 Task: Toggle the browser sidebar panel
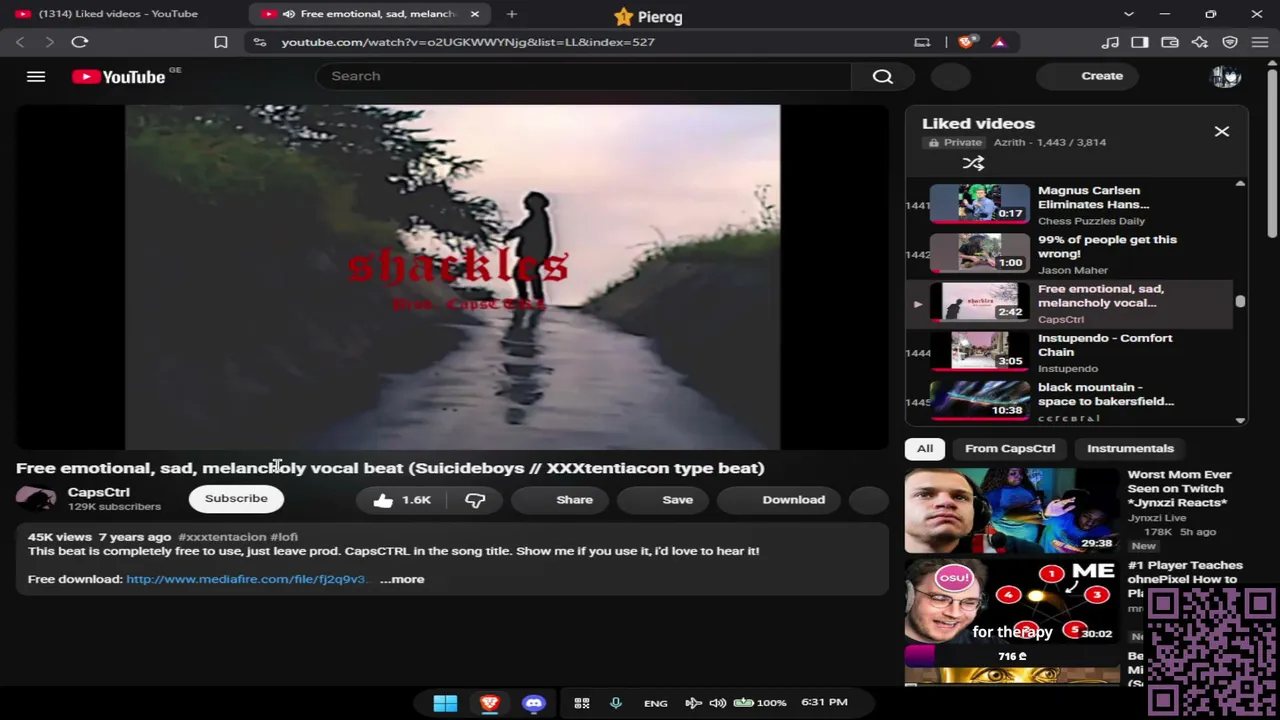click(1140, 42)
